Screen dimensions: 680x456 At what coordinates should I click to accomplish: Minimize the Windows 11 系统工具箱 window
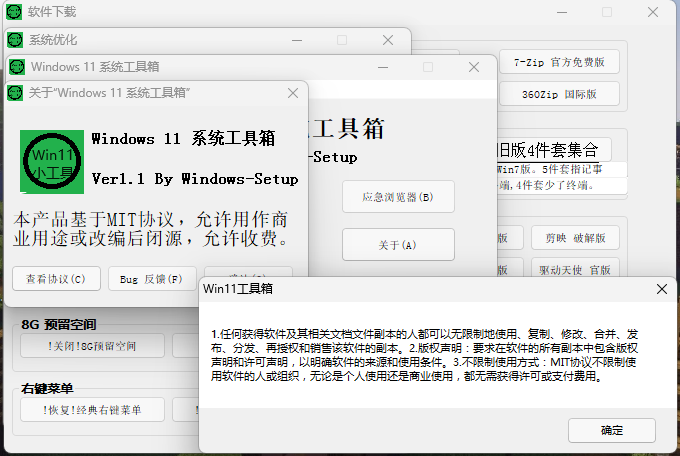(383, 67)
